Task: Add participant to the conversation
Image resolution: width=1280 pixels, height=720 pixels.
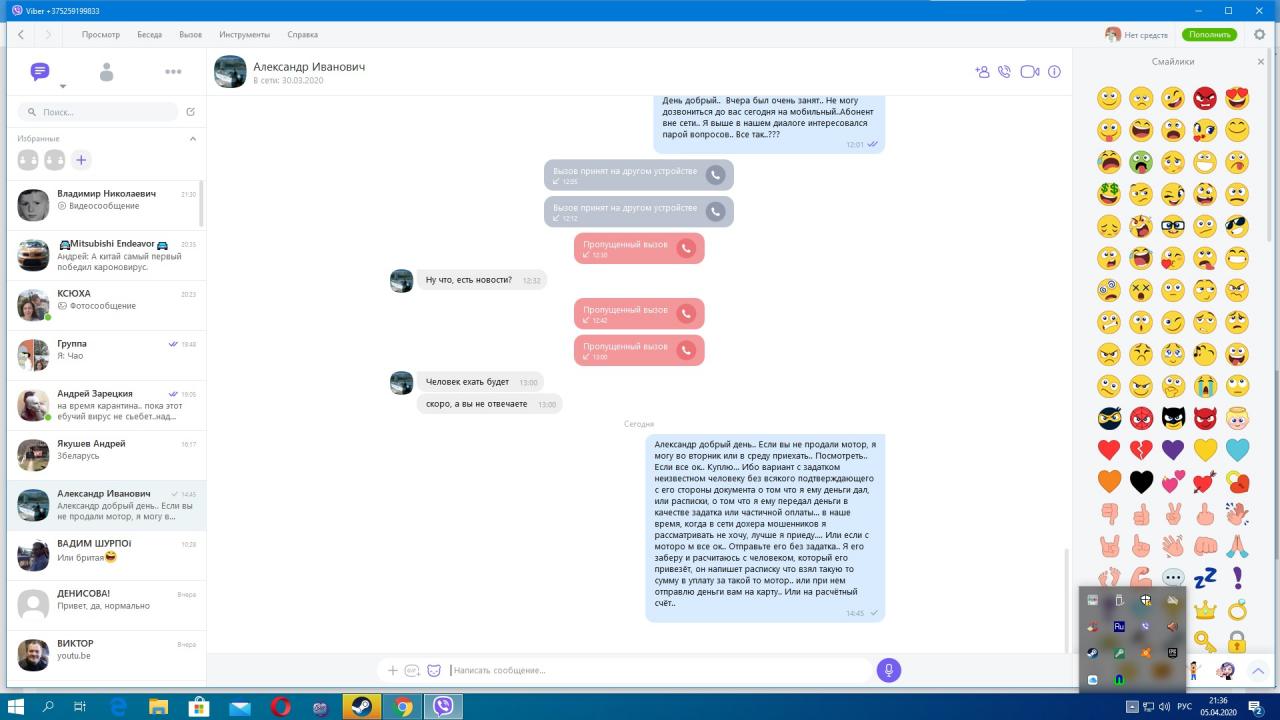Action: click(981, 72)
